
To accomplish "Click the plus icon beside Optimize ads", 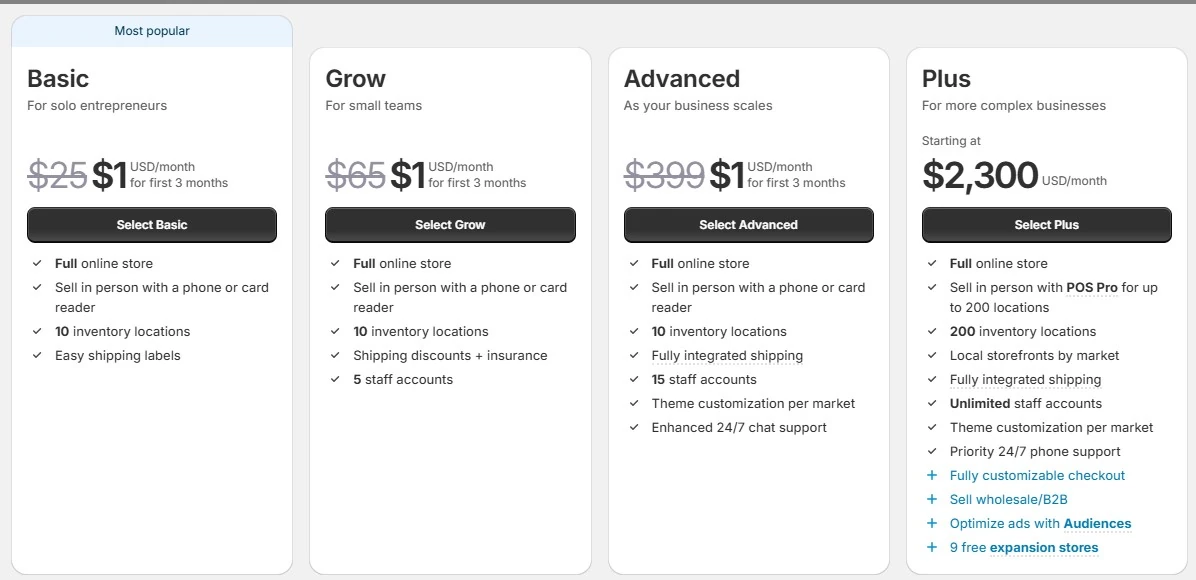I will pyautogui.click(x=932, y=524).
